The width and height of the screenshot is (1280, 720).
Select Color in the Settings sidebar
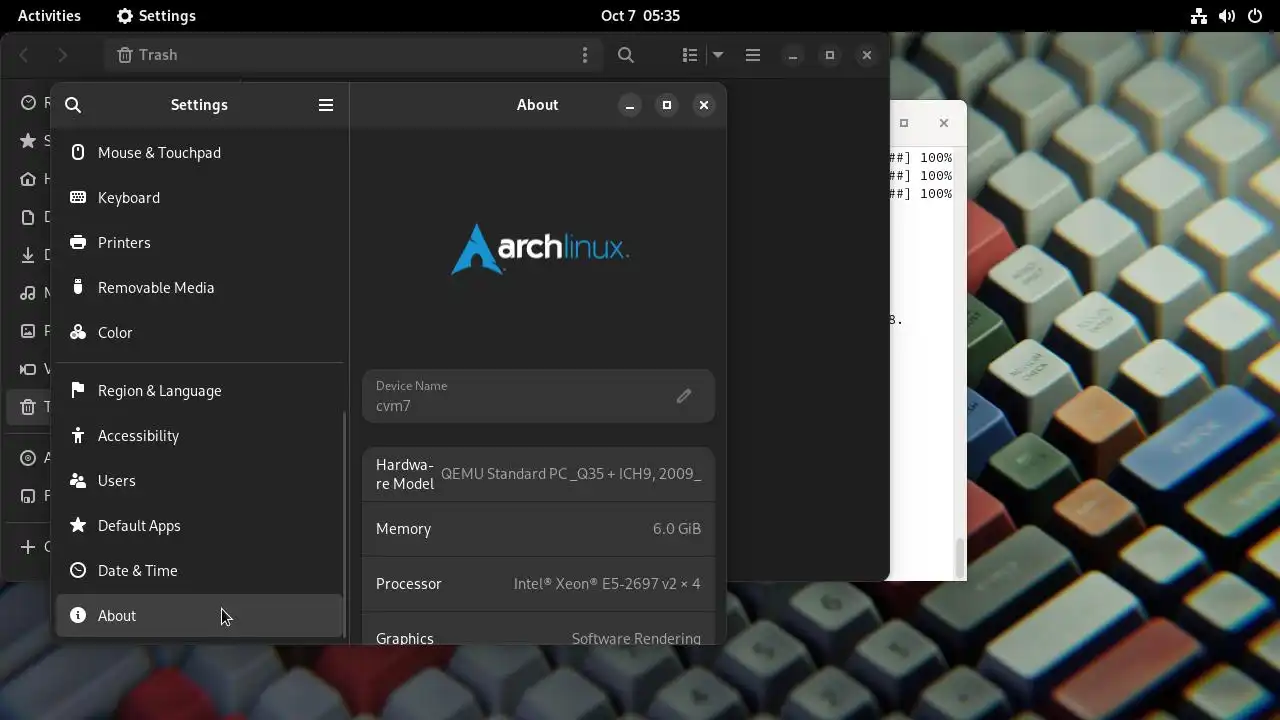pyautogui.click(x=199, y=332)
